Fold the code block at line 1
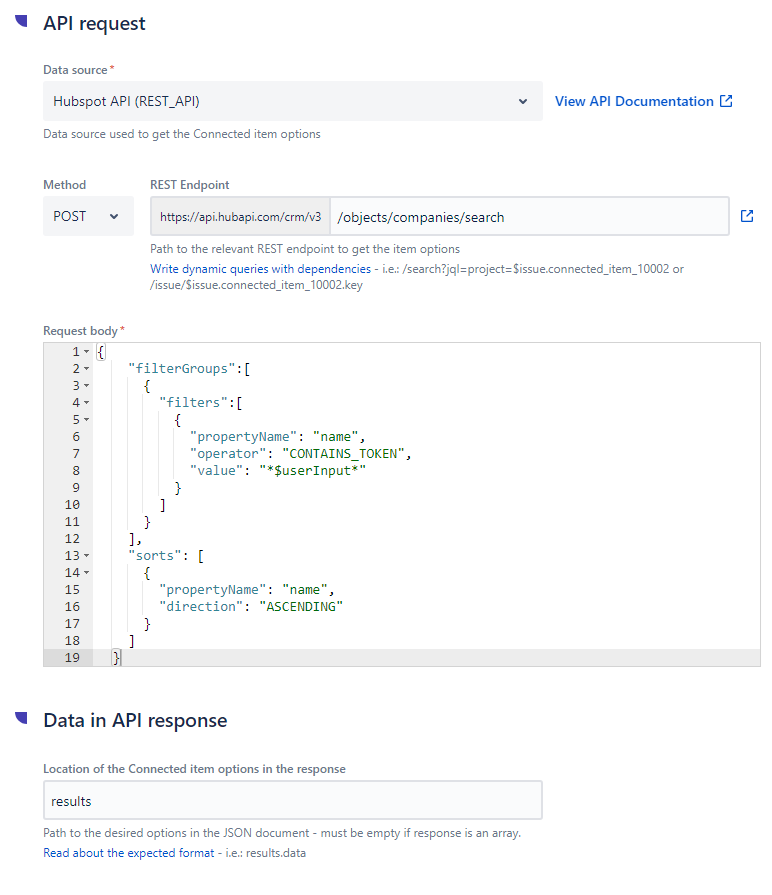772x895 pixels. point(87,352)
